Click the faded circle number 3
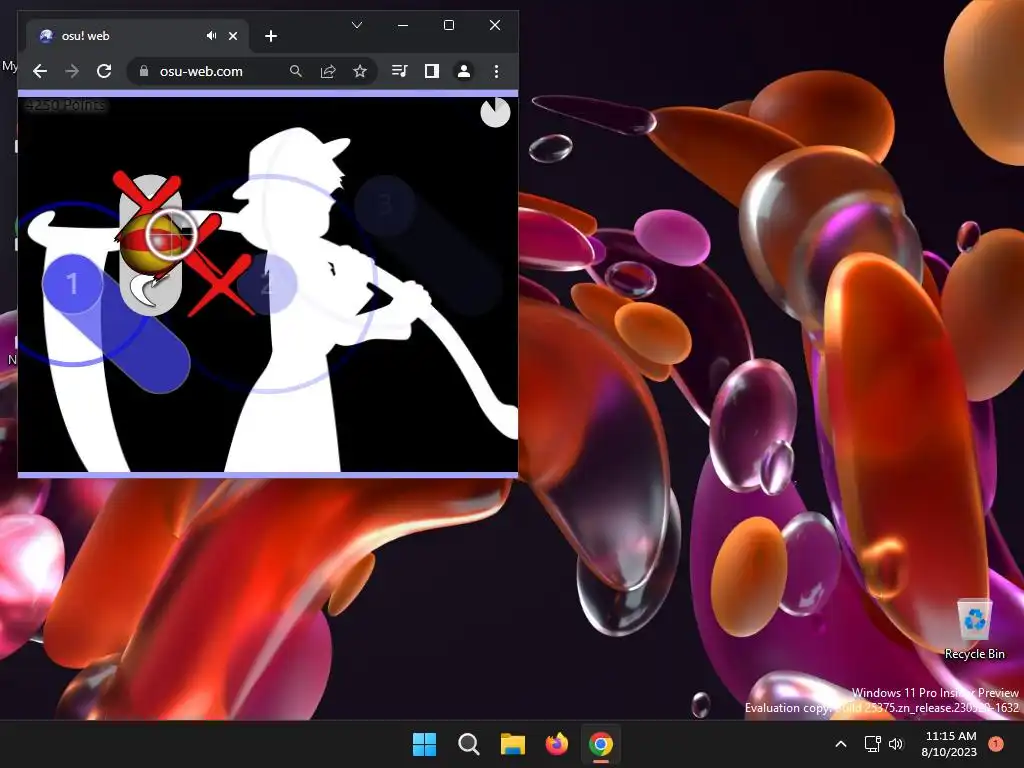Viewport: 1024px width, 768px height. [385, 205]
